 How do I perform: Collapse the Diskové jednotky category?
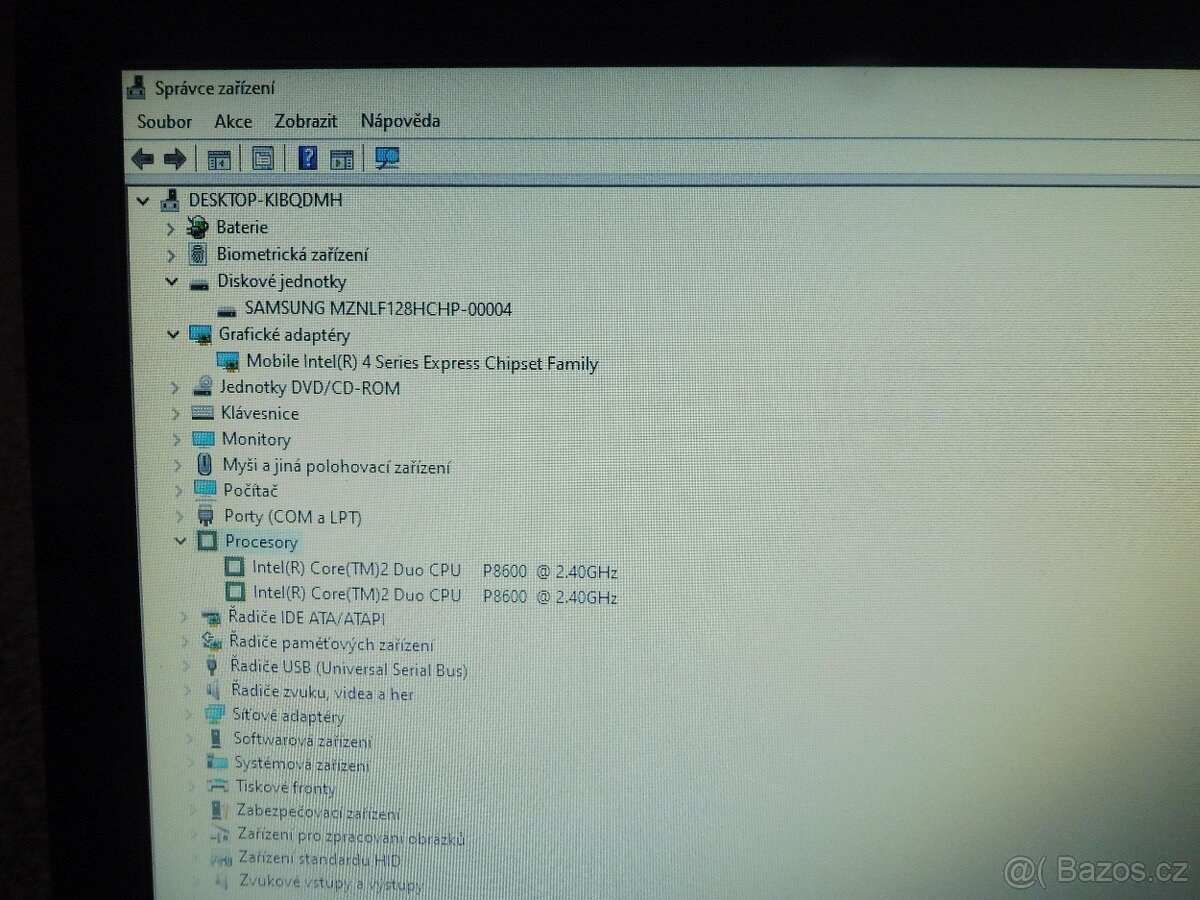click(172, 281)
